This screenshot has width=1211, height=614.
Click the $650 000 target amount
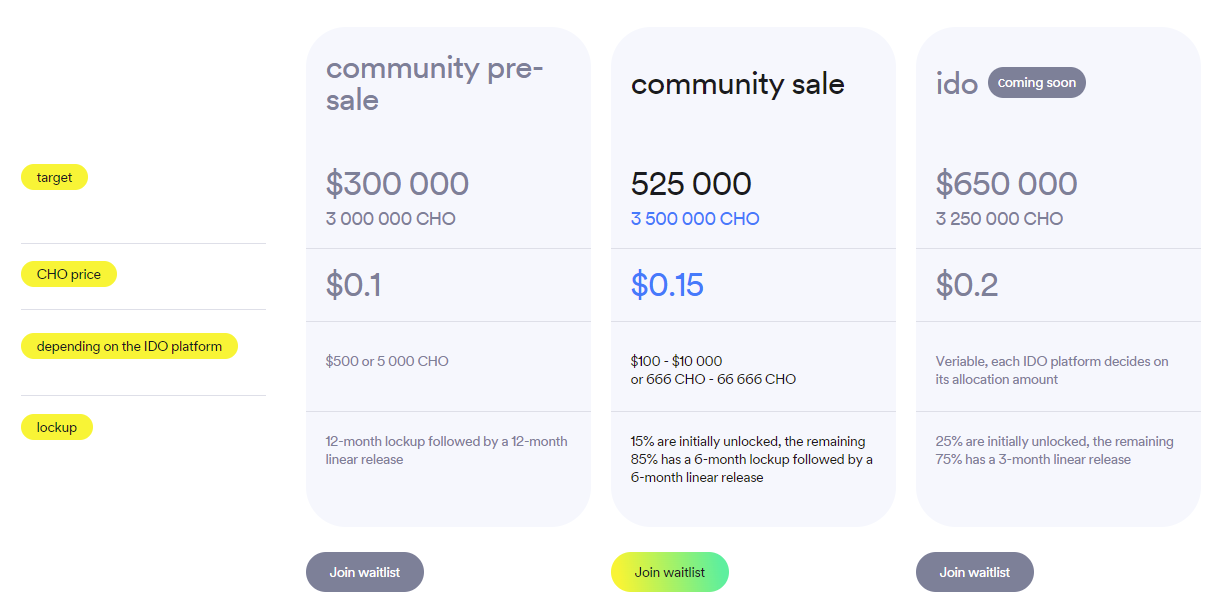(x=1007, y=184)
